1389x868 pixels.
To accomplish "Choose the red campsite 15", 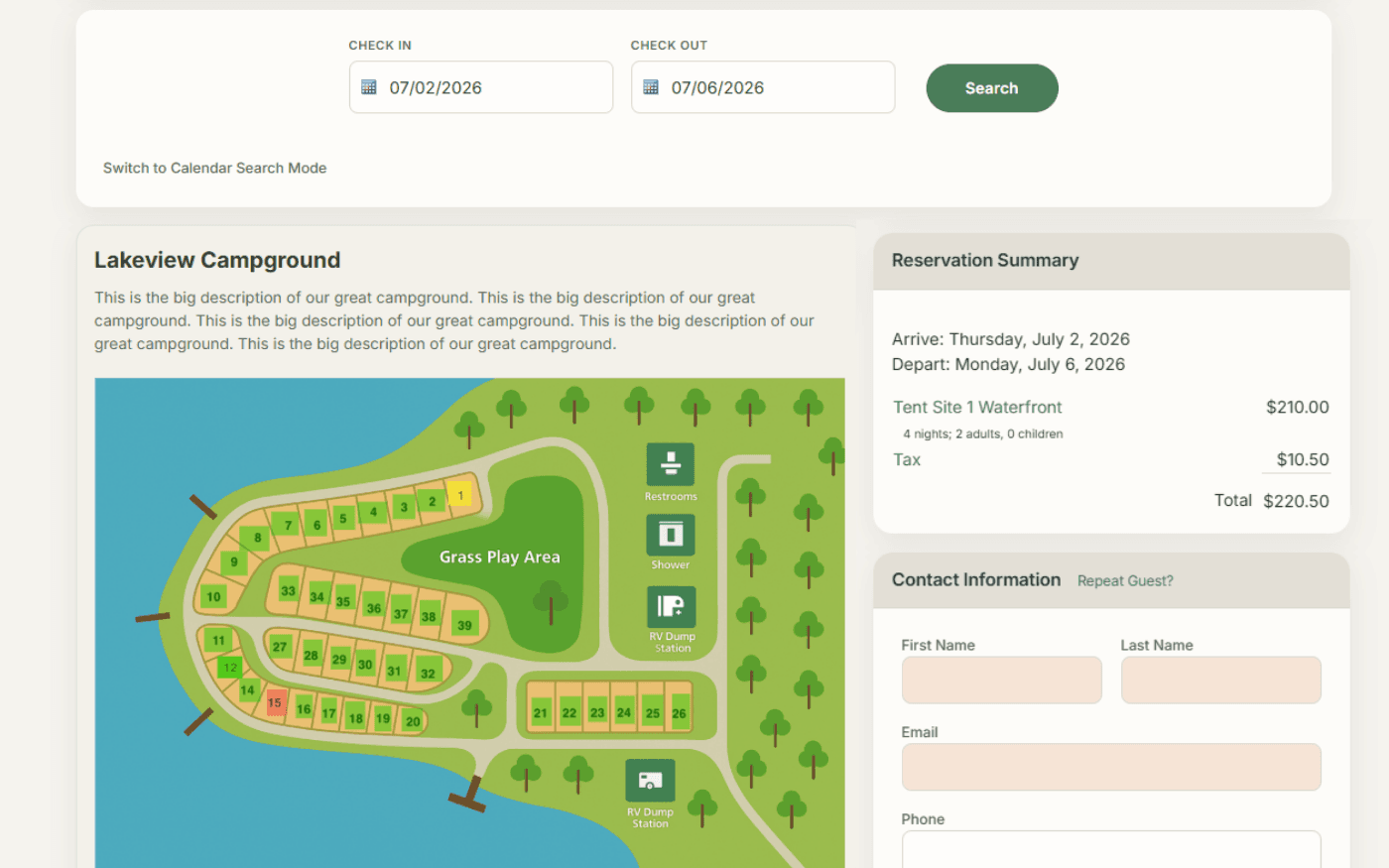I will point(276,703).
